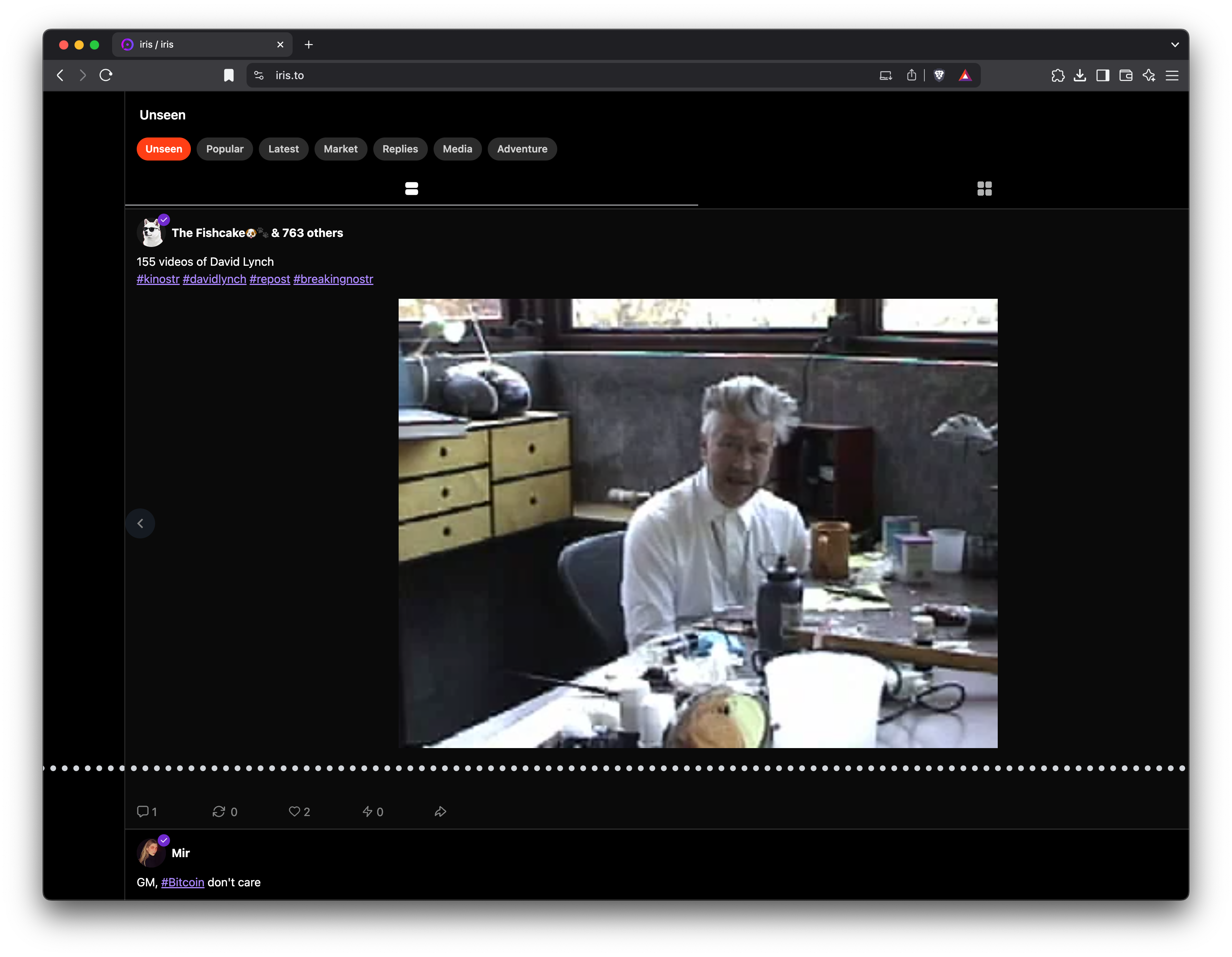Go to previous media with left chevron
1232x957 pixels.
tap(141, 523)
